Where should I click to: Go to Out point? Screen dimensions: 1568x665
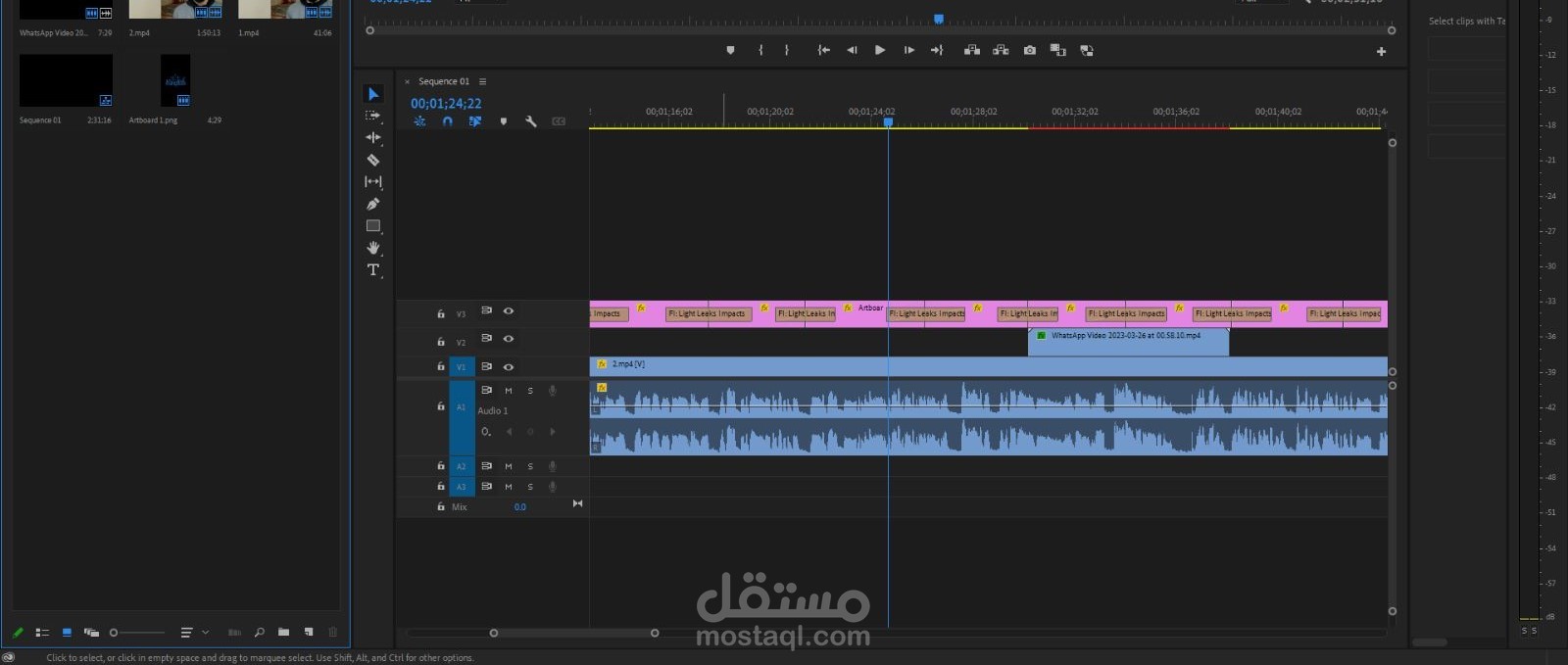coord(937,50)
